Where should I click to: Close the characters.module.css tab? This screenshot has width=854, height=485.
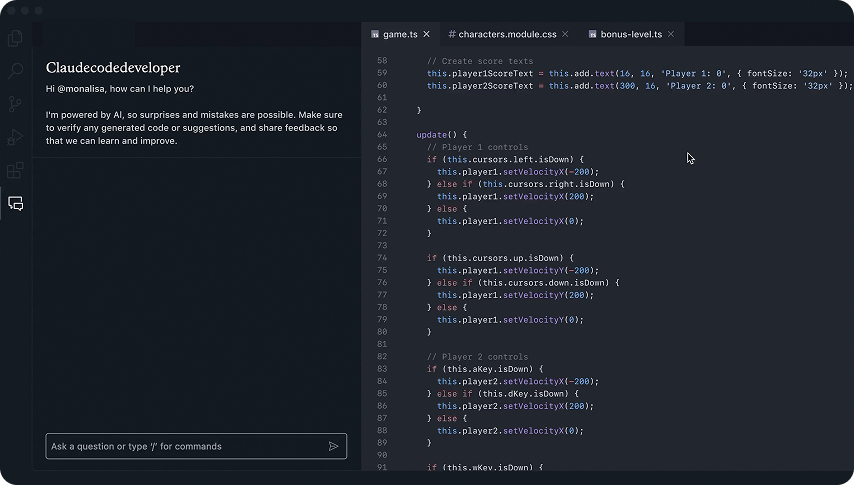[565, 34]
